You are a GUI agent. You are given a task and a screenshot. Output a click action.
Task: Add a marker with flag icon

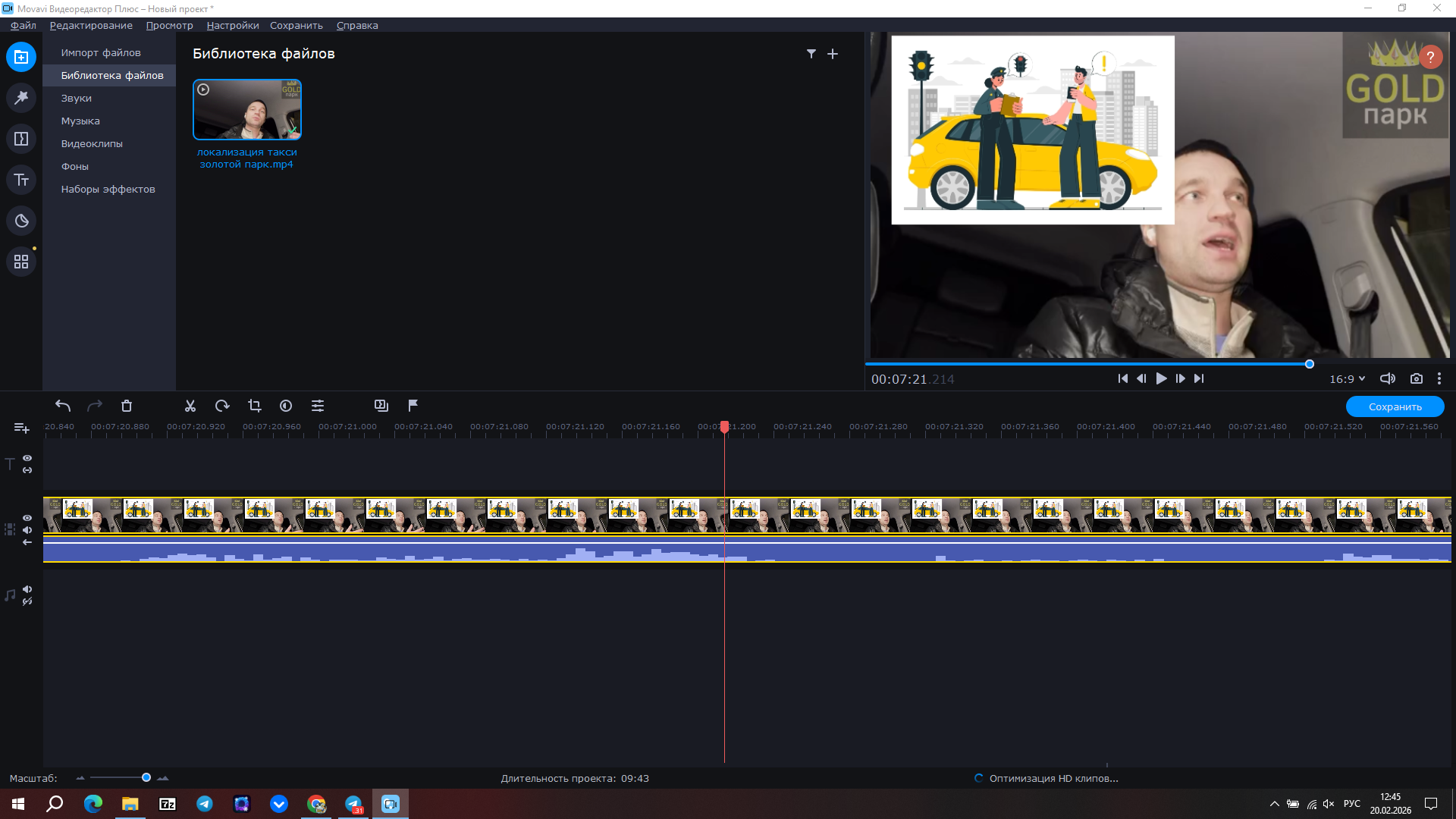(x=413, y=406)
